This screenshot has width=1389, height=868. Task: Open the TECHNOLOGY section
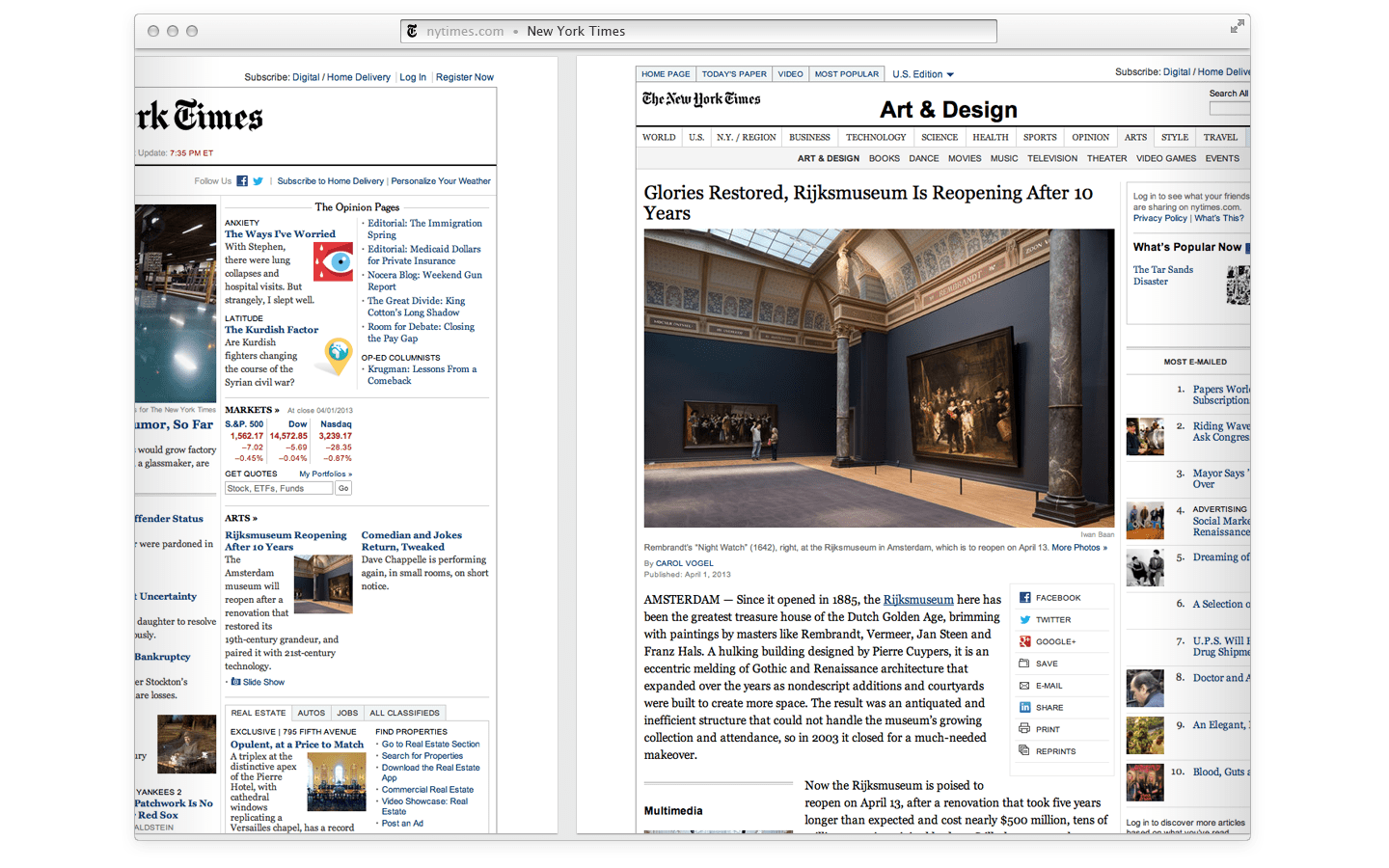(876, 137)
